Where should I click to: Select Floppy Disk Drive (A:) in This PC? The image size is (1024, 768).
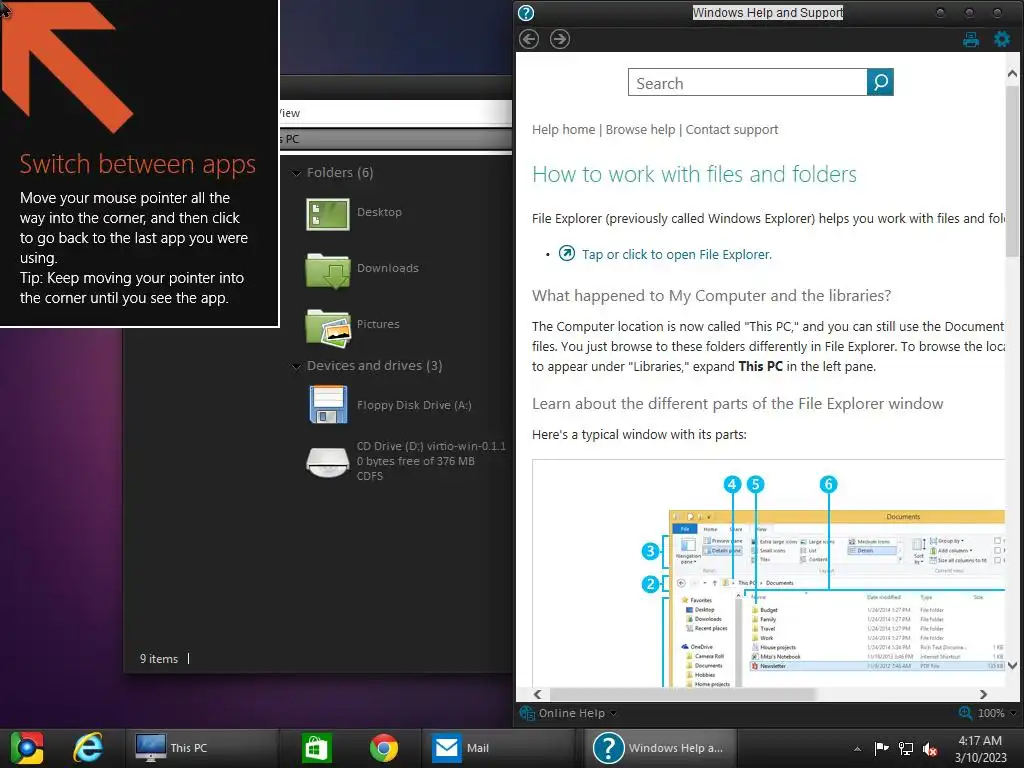390,405
